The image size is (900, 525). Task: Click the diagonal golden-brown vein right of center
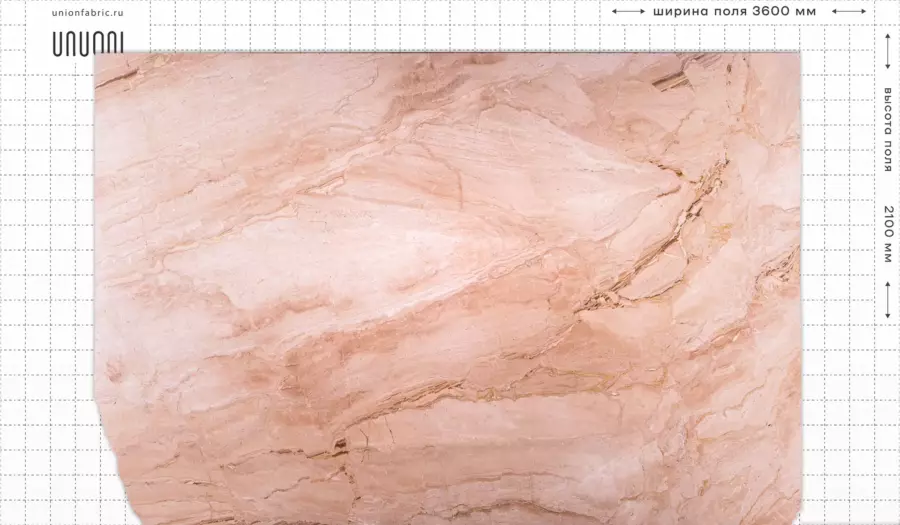click(x=654, y=247)
